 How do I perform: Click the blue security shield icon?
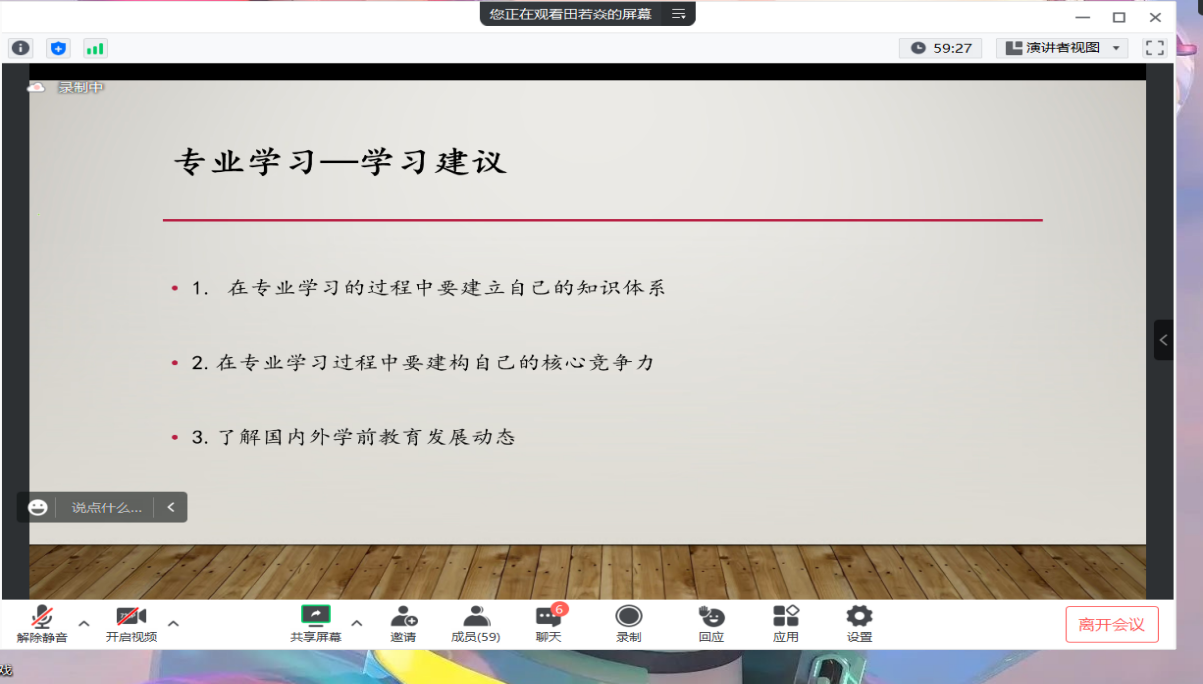point(59,48)
